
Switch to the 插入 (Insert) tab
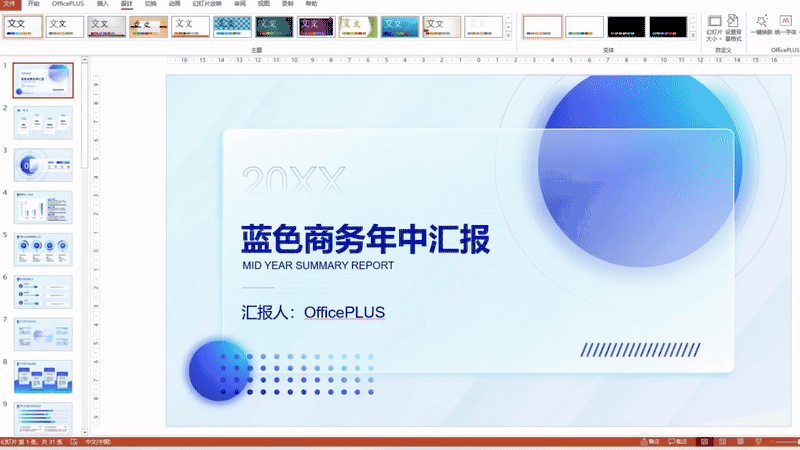coord(103,4)
